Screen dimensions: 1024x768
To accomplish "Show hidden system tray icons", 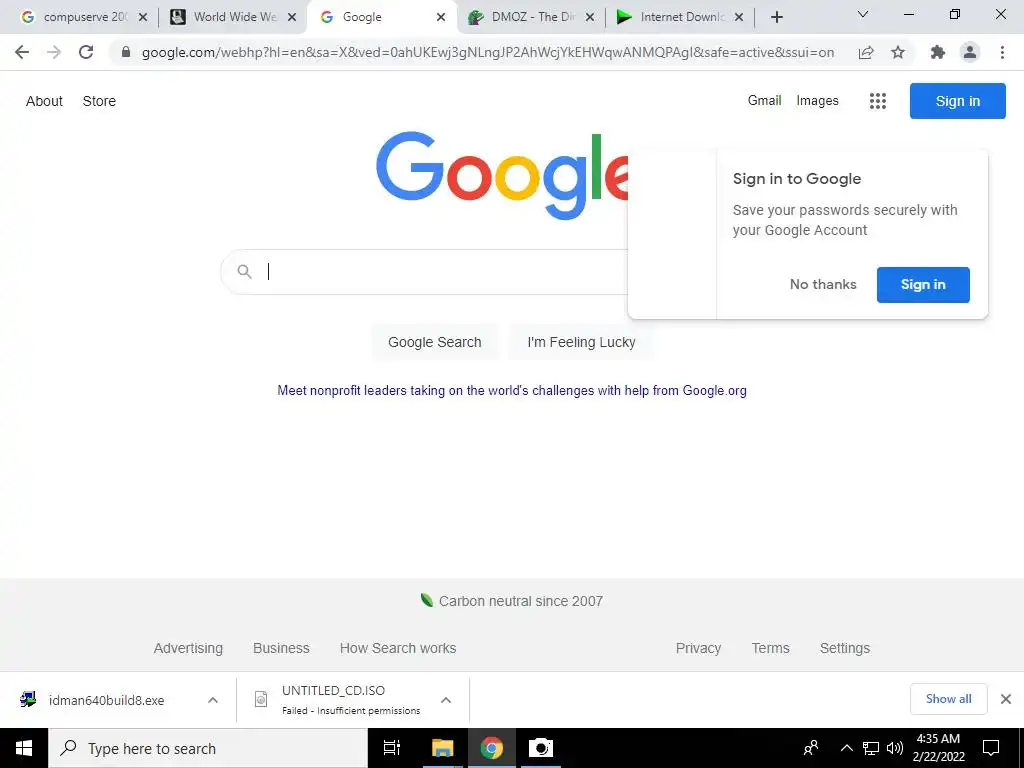I will [x=846, y=748].
